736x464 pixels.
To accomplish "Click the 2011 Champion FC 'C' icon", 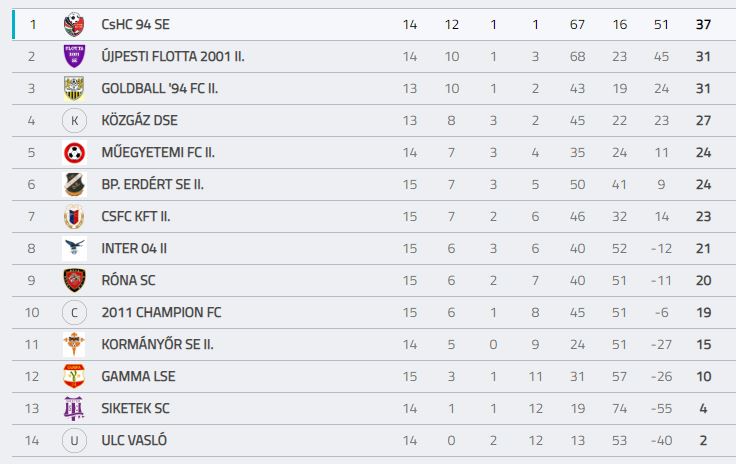I will click(74, 312).
